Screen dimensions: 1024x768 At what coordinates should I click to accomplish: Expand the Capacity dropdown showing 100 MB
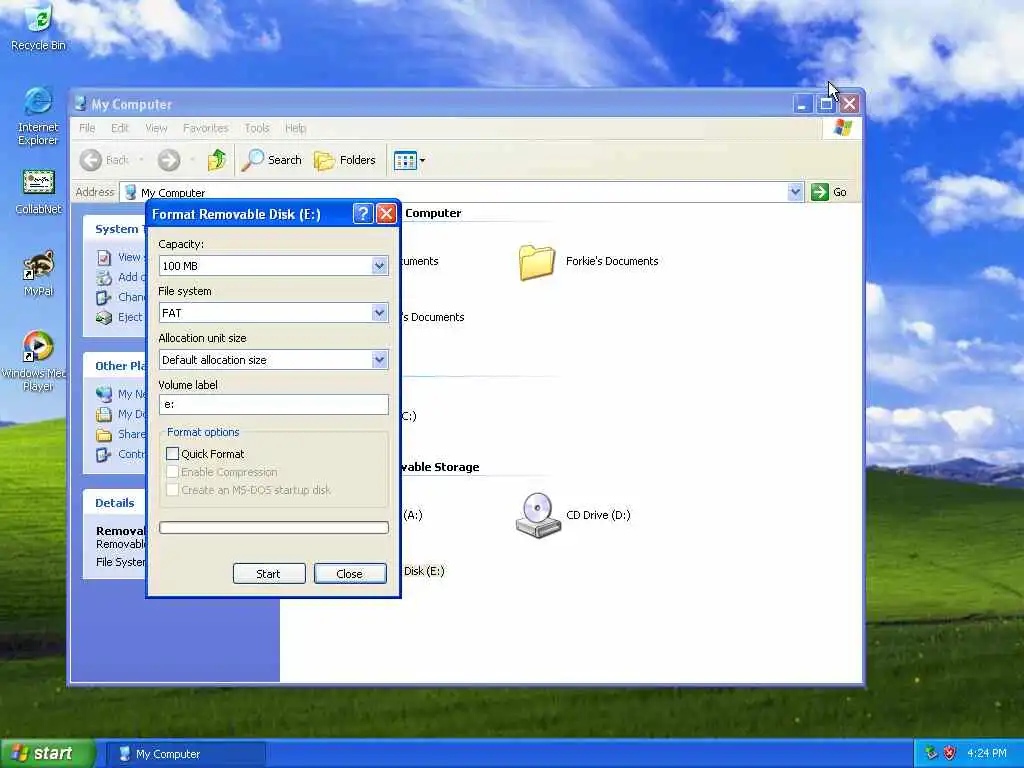(x=379, y=266)
